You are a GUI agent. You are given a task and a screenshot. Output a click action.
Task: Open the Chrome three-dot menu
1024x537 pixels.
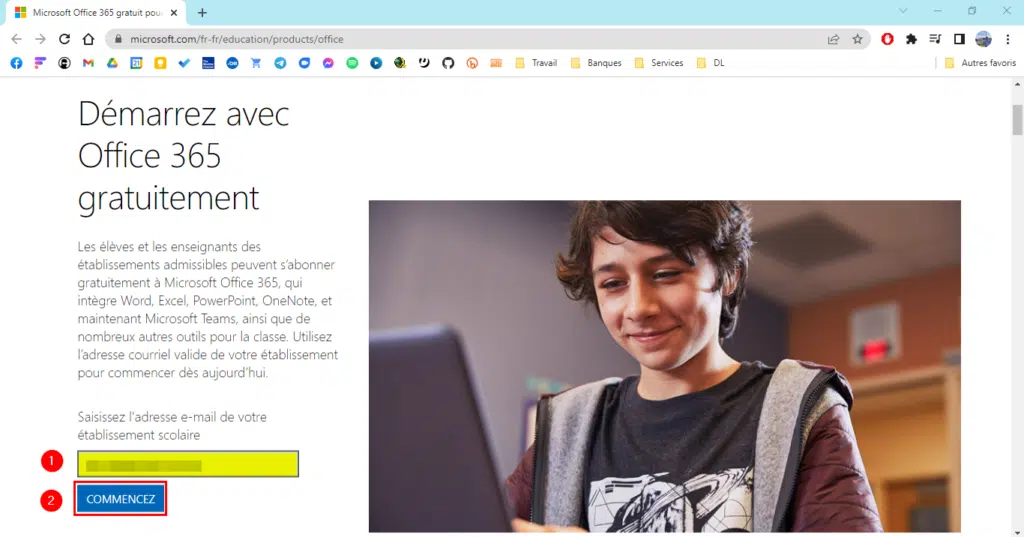coord(1008,39)
